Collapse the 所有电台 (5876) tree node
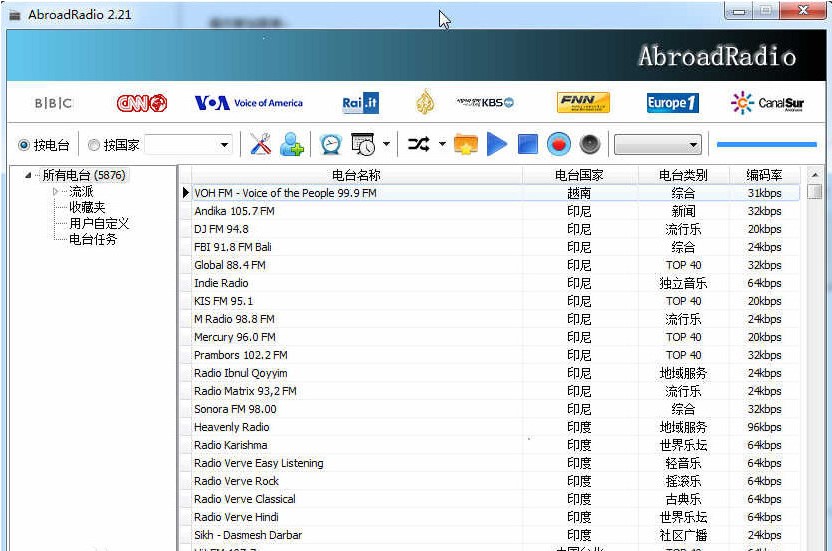 click(28, 175)
